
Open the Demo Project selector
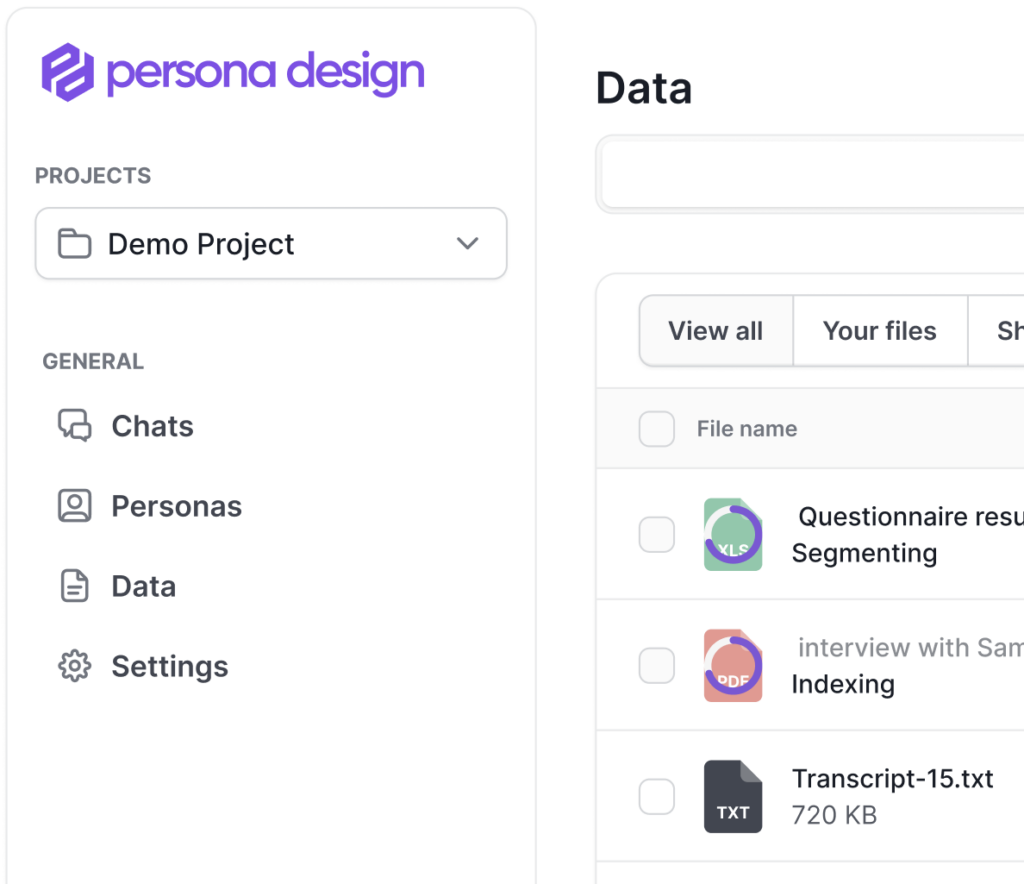coord(270,244)
